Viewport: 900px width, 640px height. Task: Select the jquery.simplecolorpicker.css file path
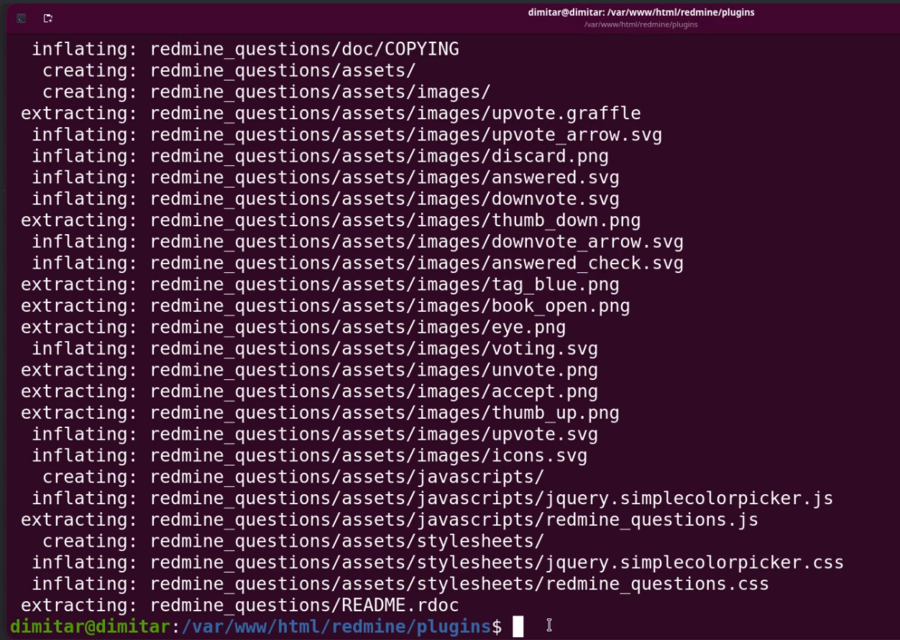pos(496,563)
